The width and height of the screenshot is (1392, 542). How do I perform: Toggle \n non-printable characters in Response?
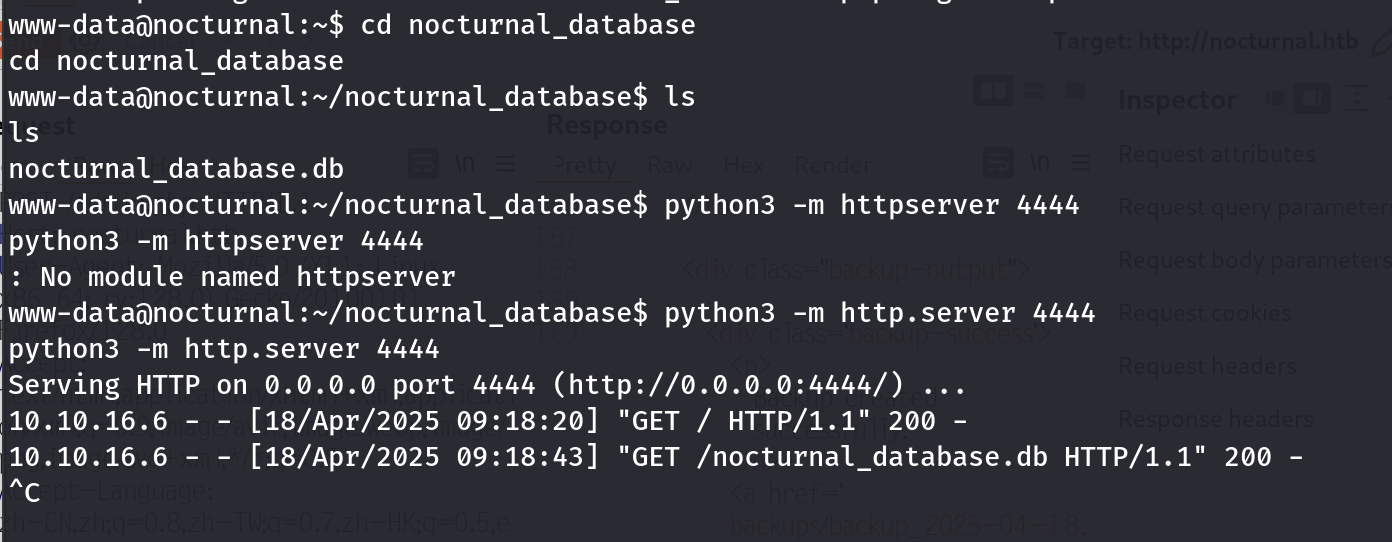tap(1039, 163)
